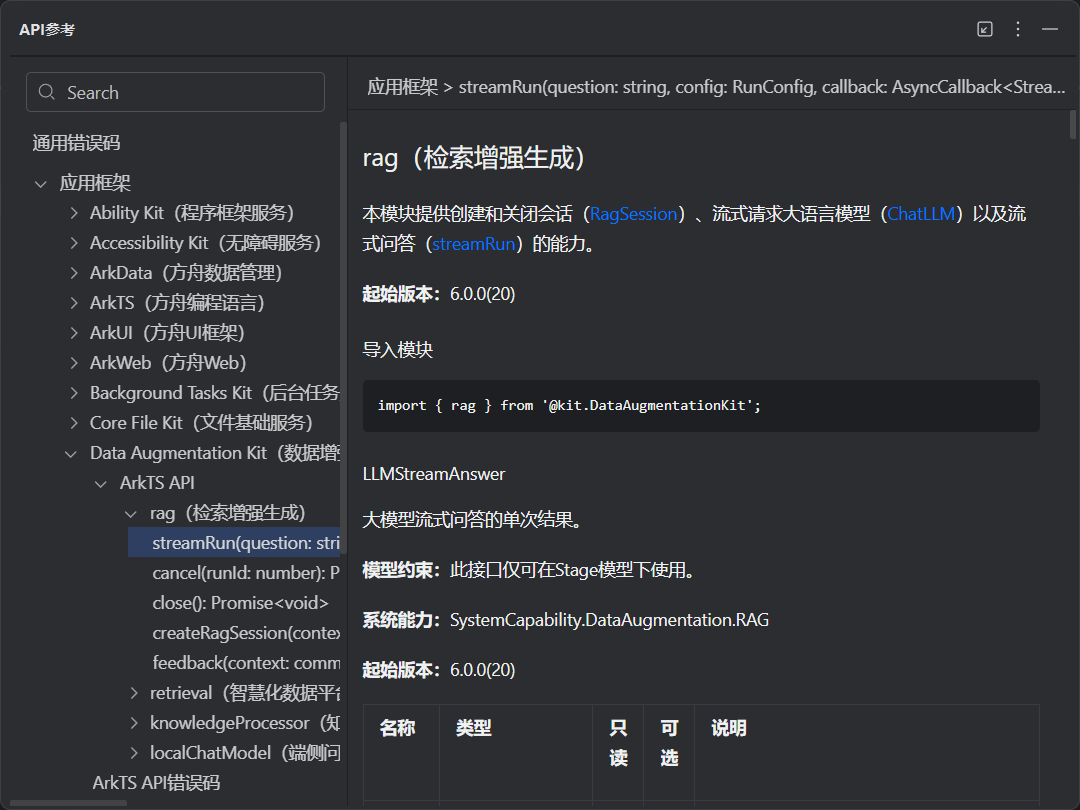The height and width of the screenshot is (810, 1080).
Task: Follow the streamRun link in description
Action: pyautogui.click(x=474, y=244)
